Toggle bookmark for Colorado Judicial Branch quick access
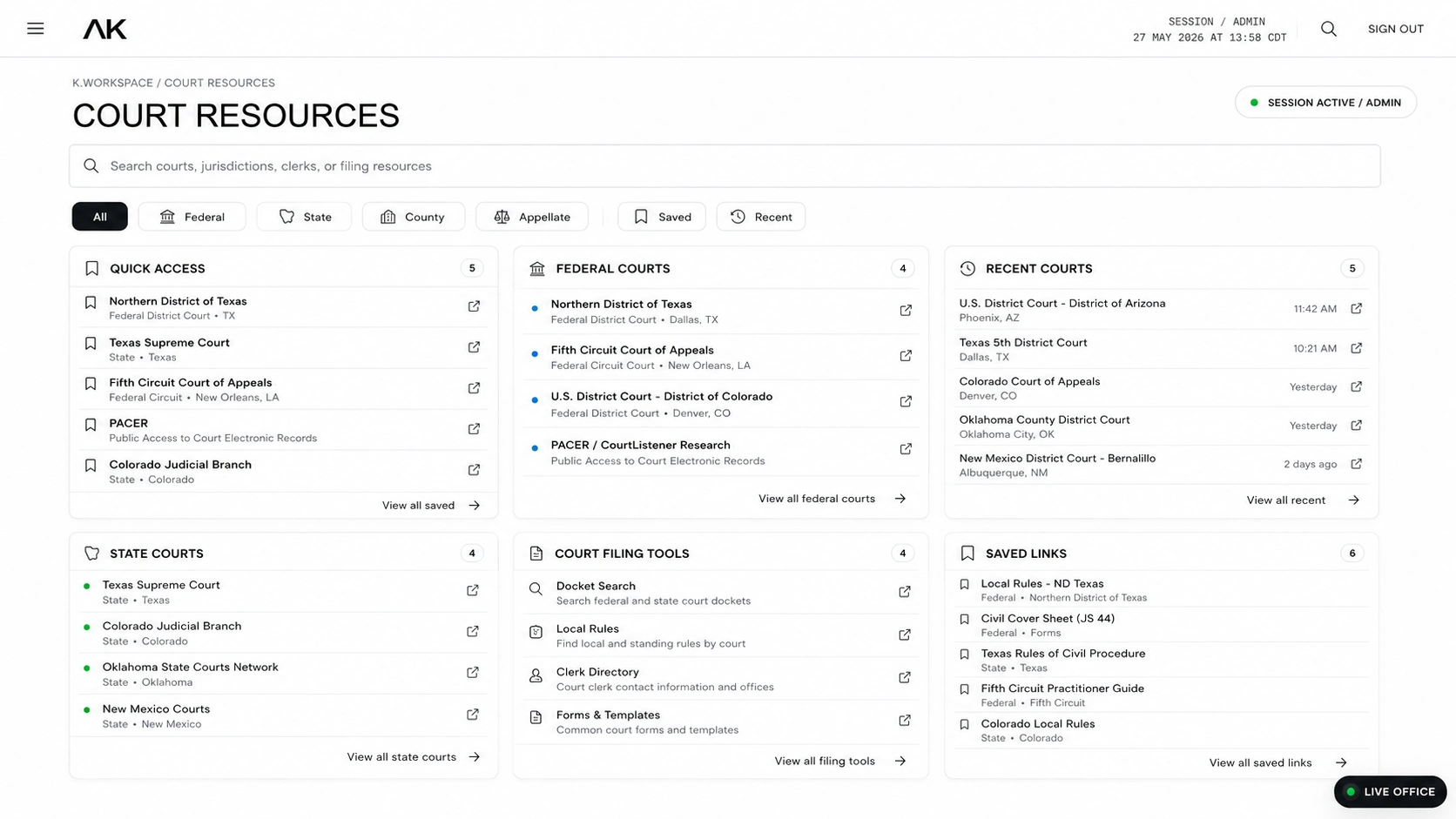 pos(91,466)
